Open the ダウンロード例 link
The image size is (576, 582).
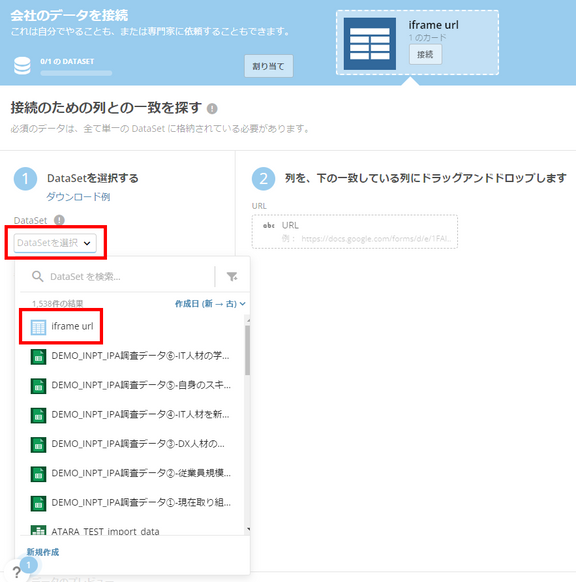(x=78, y=197)
